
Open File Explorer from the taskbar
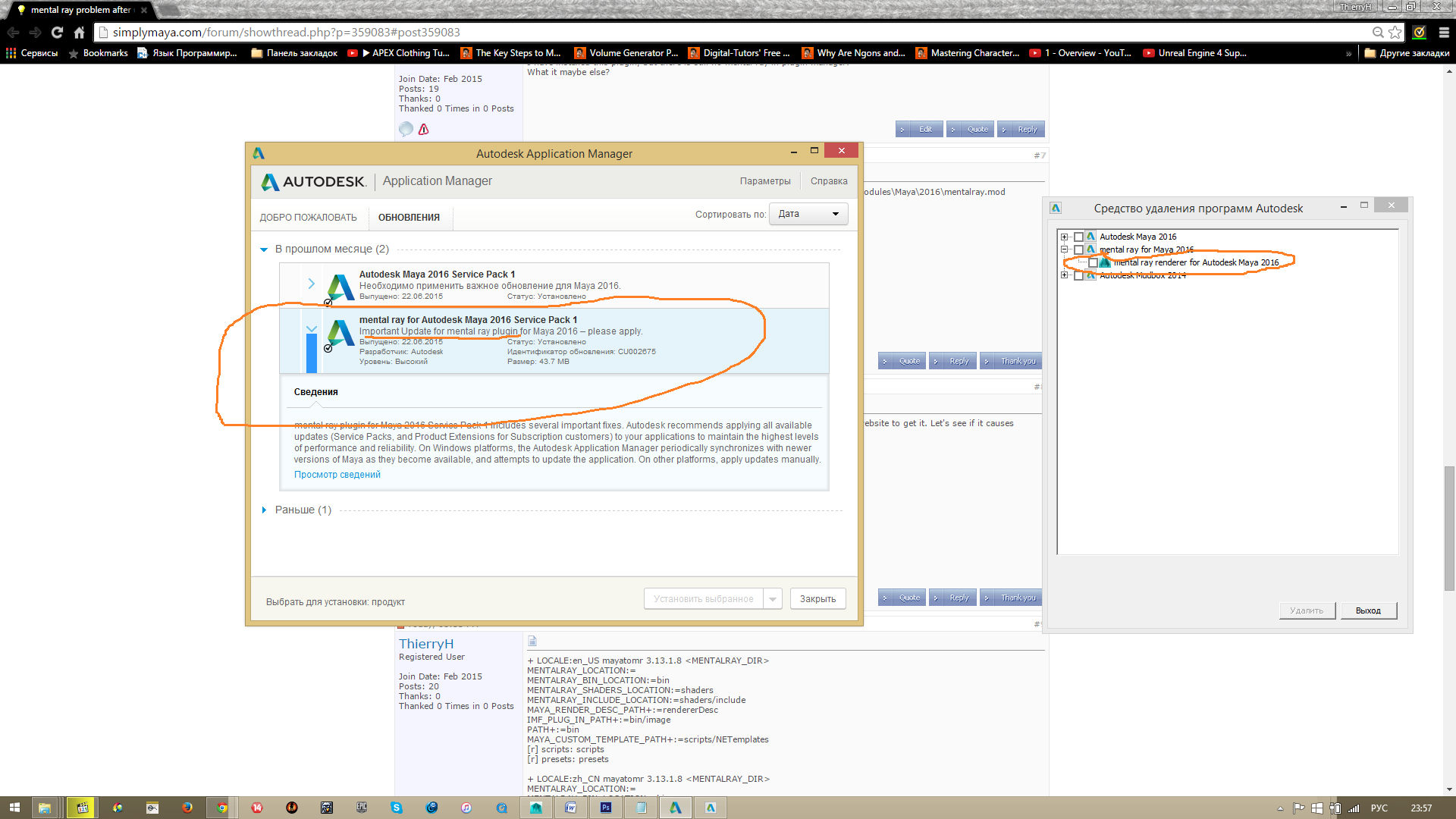tap(45, 808)
